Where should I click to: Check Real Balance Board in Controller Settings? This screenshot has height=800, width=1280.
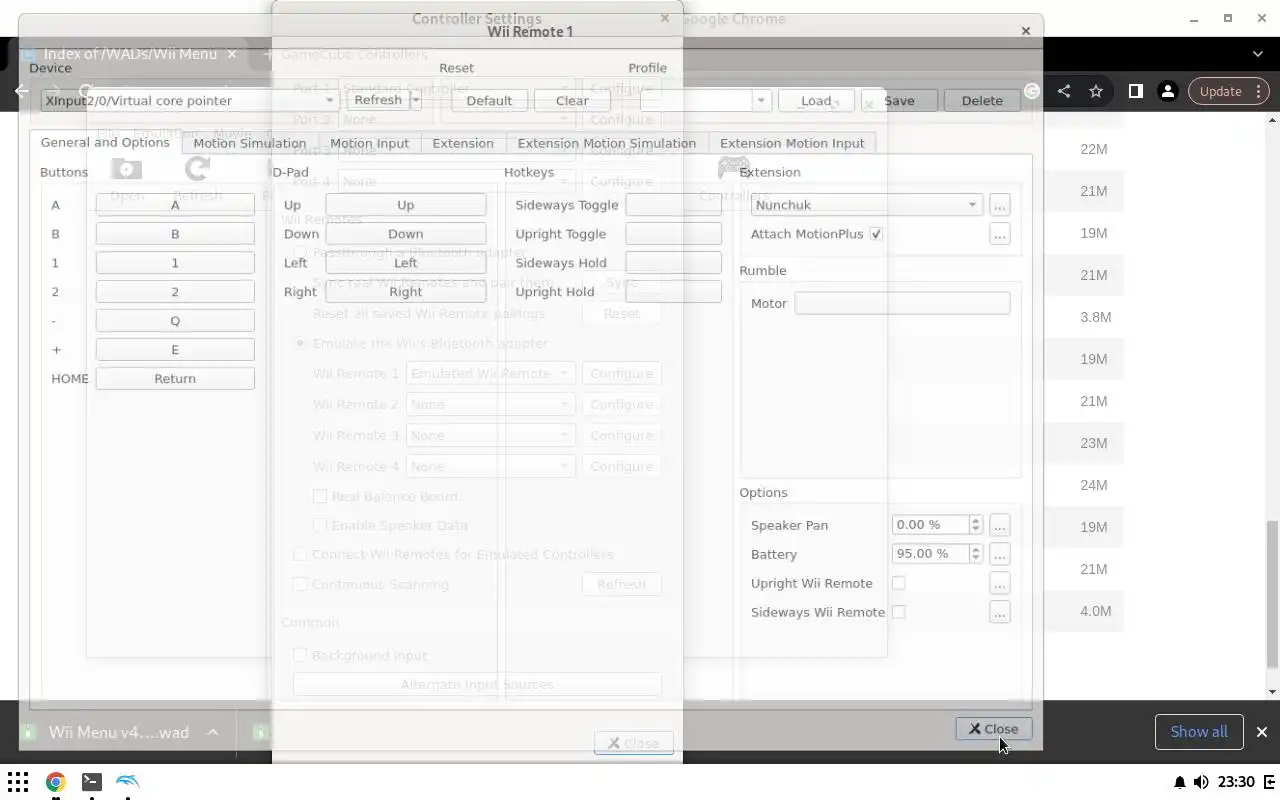(x=320, y=496)
